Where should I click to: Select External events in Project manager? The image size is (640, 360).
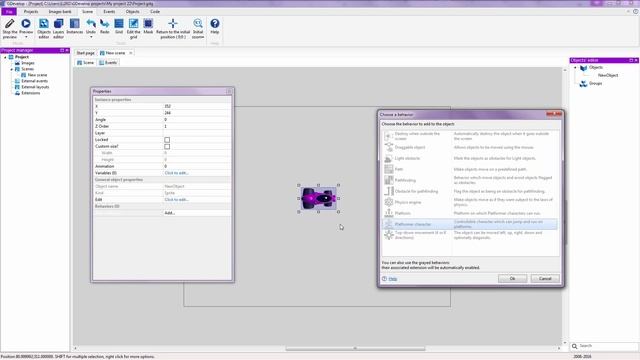click(35, 81)
